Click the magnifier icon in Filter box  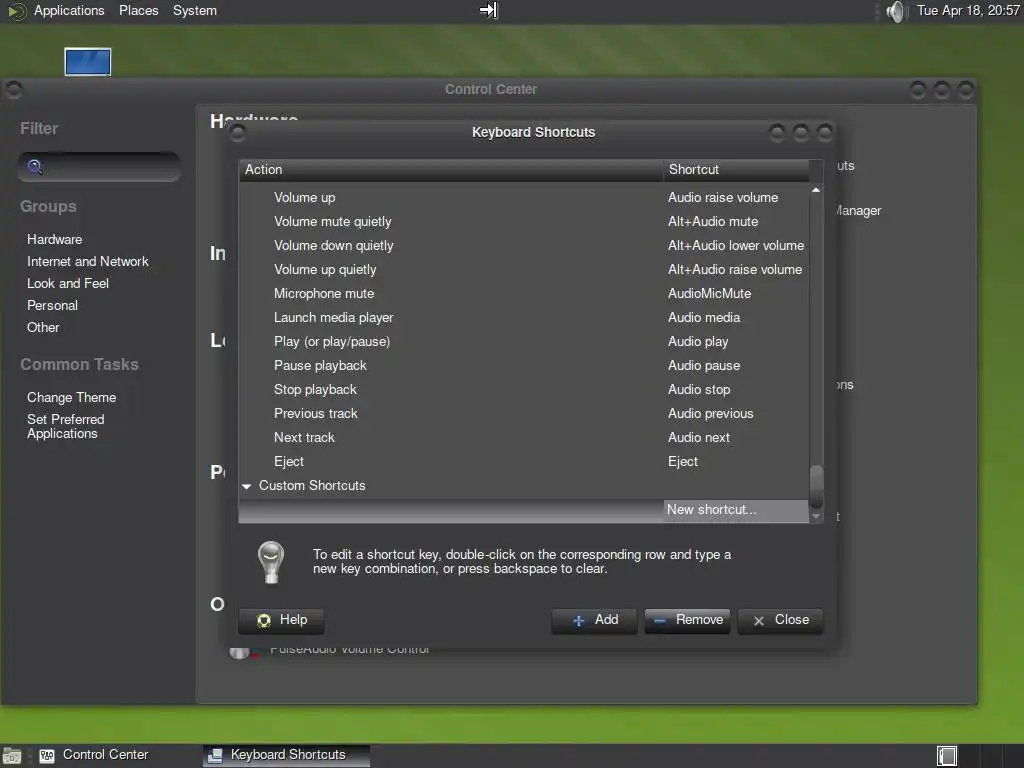[x=35, y=167]
